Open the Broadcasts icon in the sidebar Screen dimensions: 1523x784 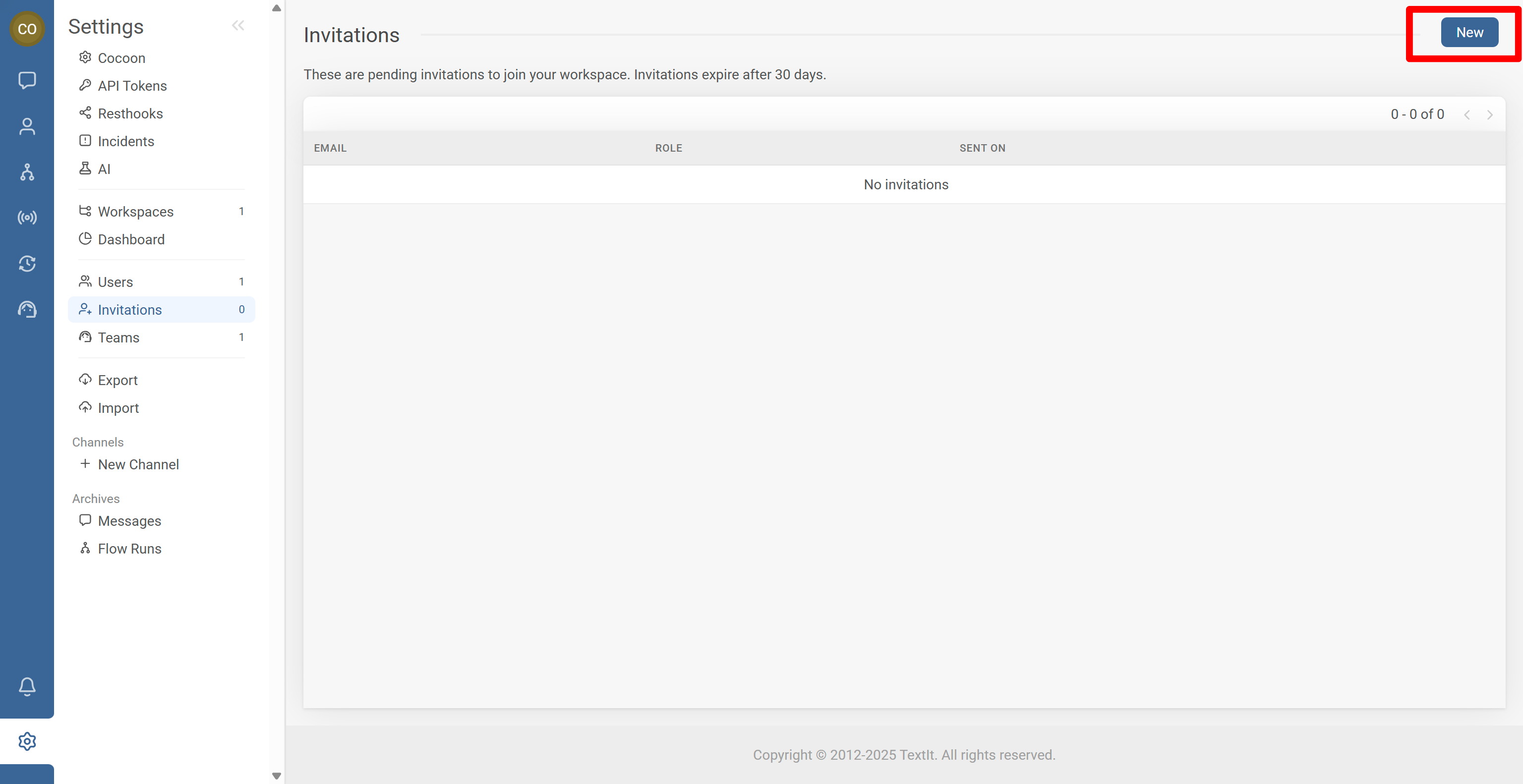[27, 218]
